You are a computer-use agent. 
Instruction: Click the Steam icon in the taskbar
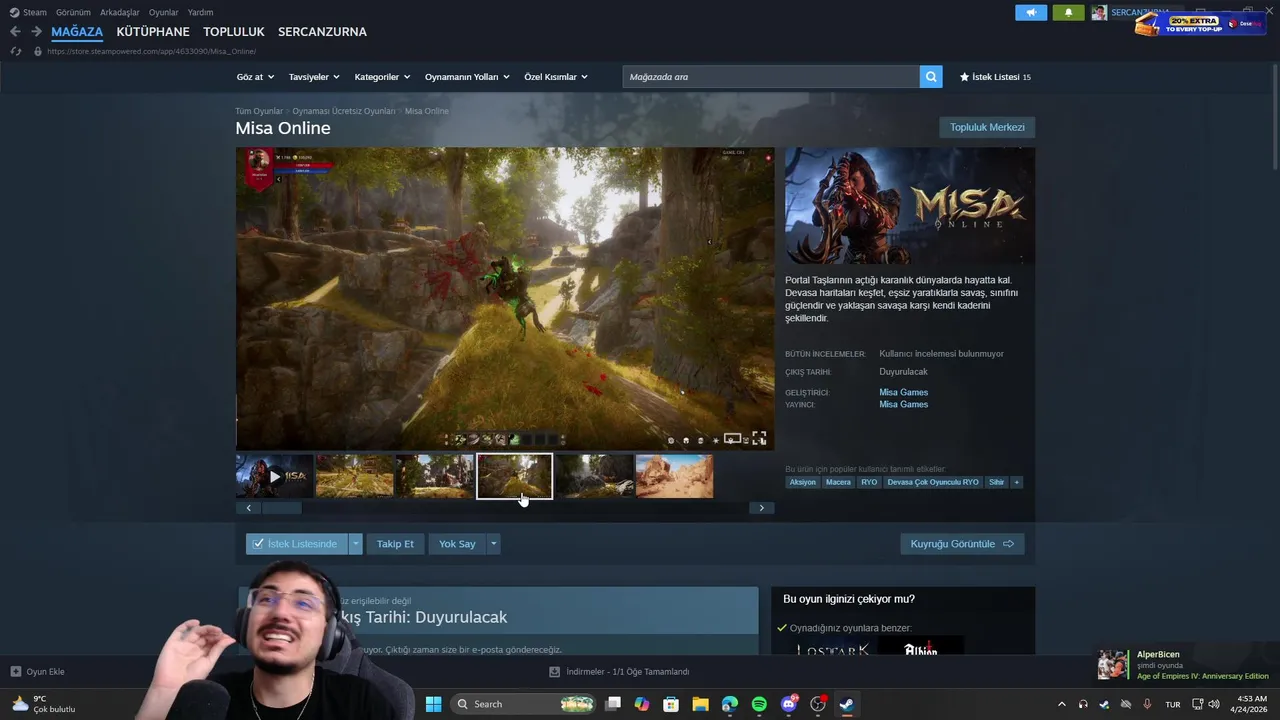[x=847, y=704]
